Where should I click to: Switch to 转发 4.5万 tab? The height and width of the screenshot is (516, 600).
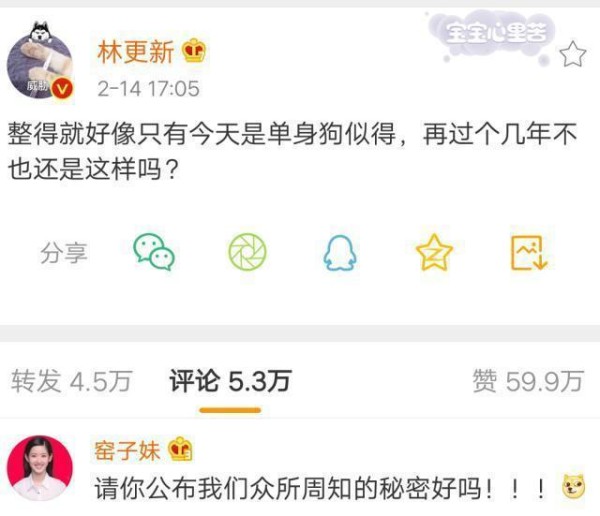click(72, 381)
